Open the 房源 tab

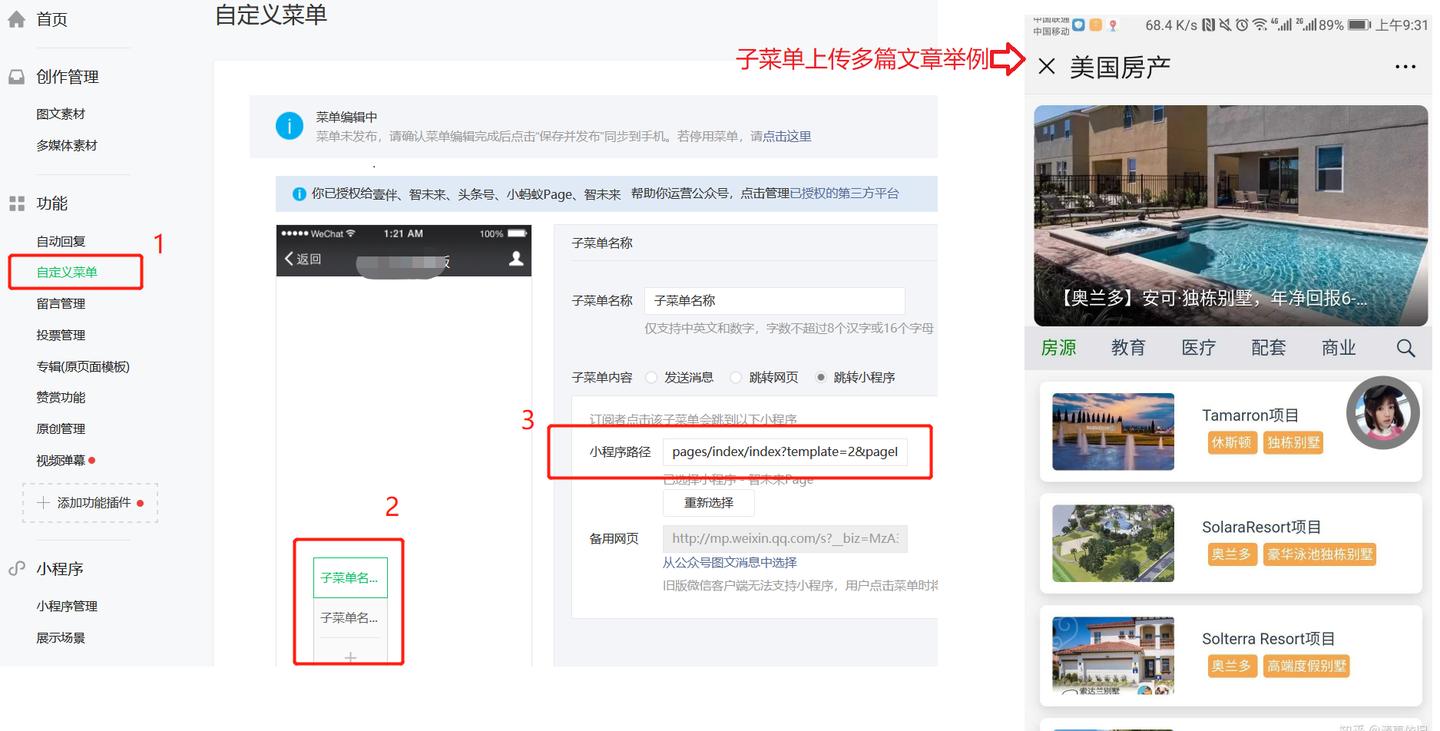tap(1059, 348)
